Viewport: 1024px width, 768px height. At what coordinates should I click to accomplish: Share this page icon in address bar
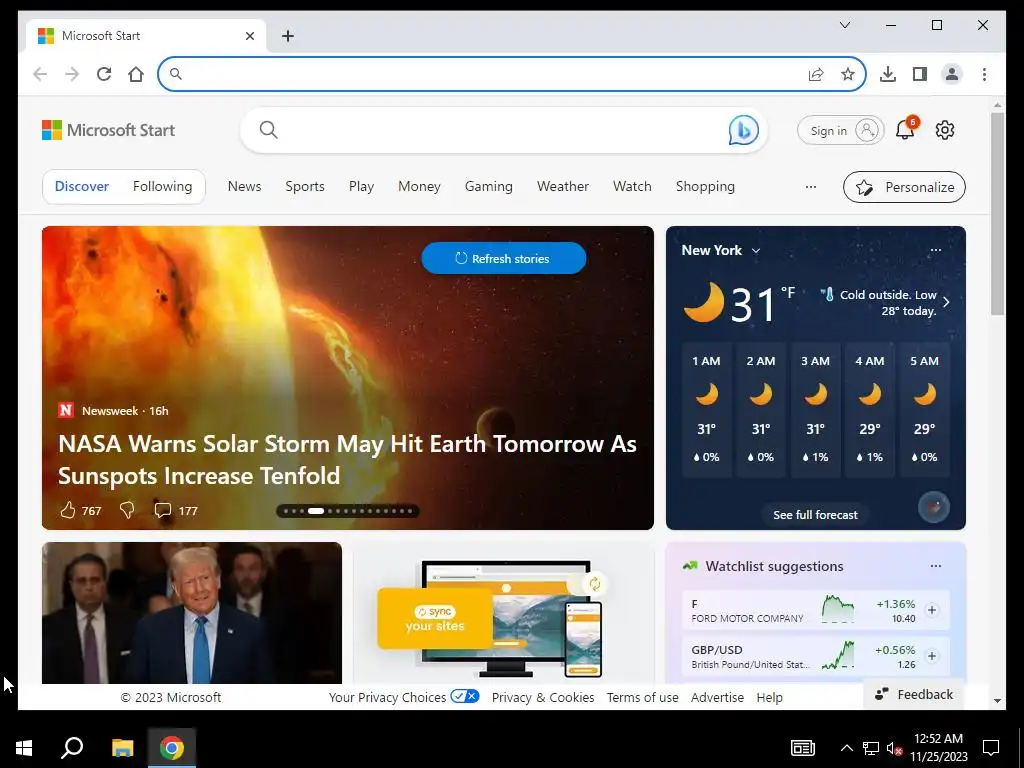[x=816, y=74]
